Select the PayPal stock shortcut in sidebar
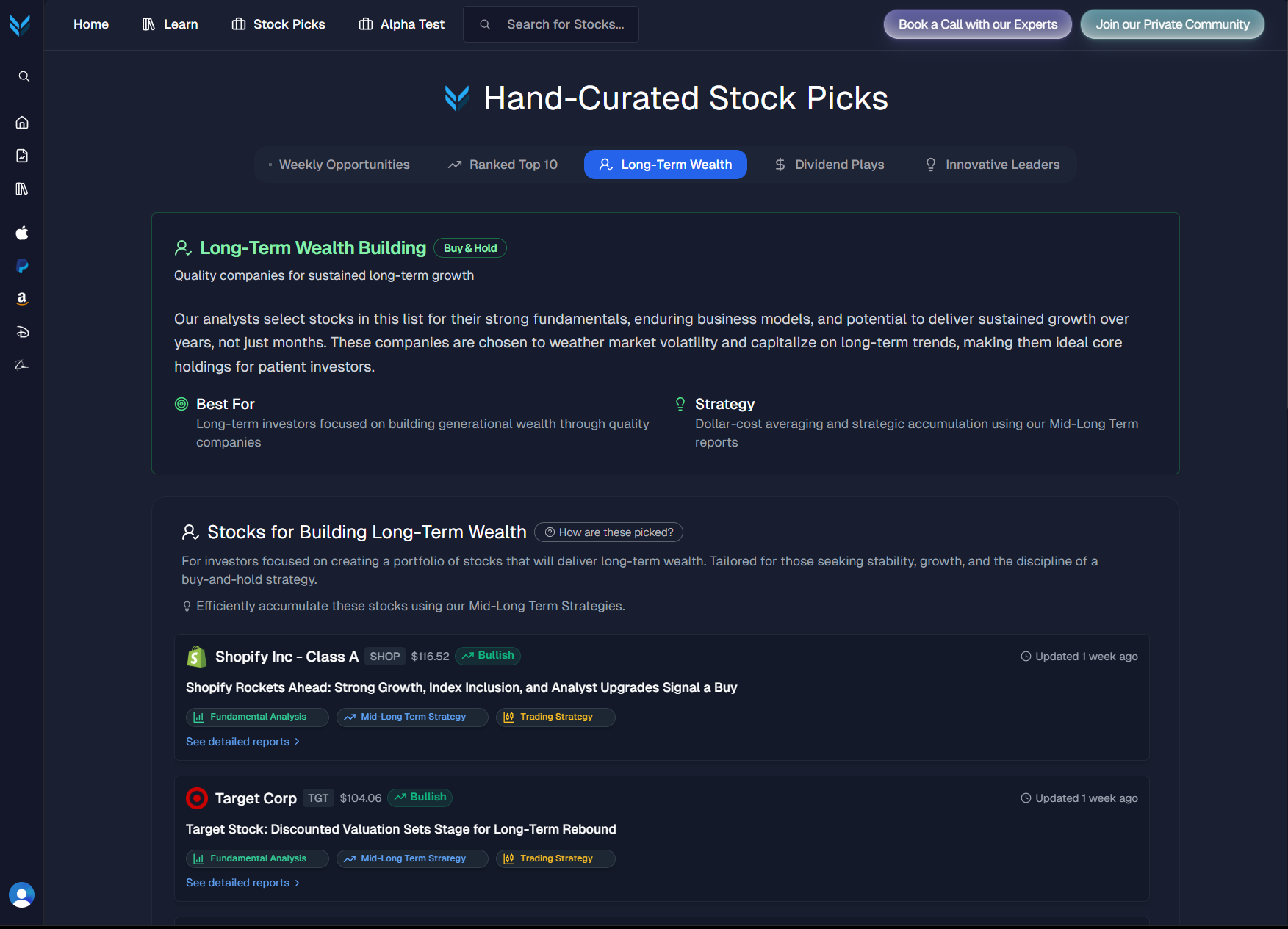 click(21, 266)
